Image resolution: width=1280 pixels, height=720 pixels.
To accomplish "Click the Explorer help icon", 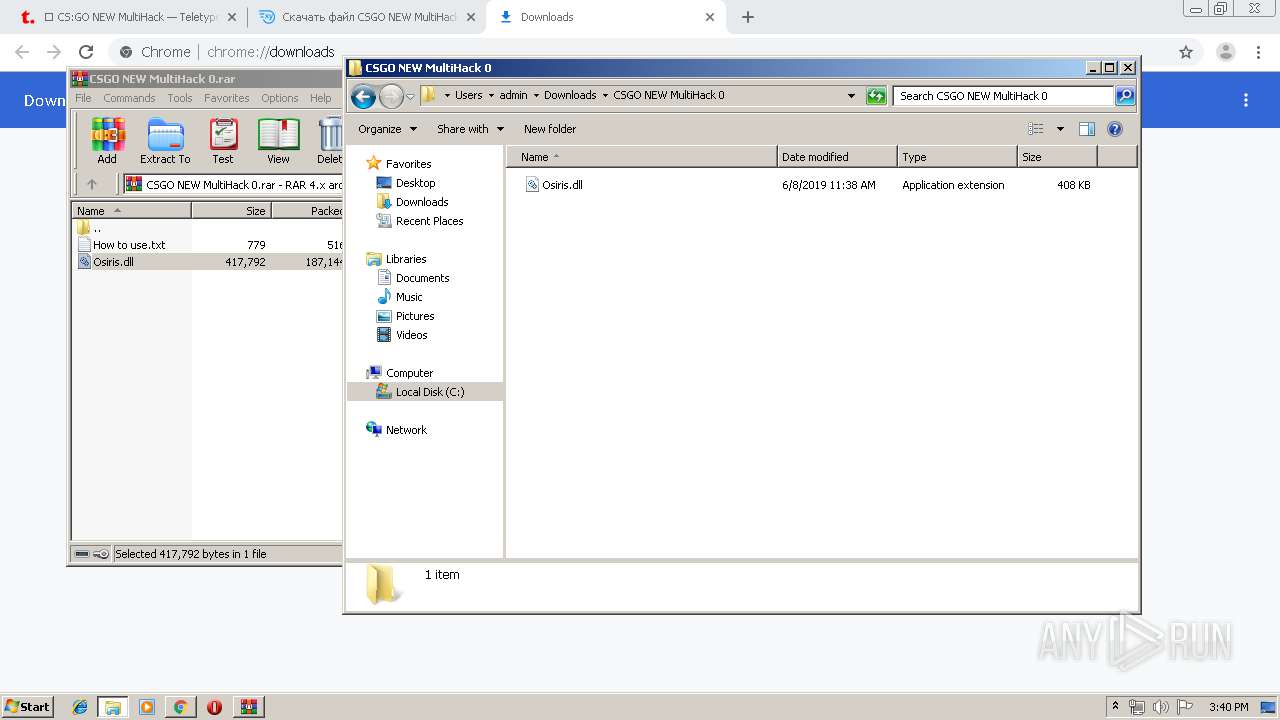I will (1115, 129).
